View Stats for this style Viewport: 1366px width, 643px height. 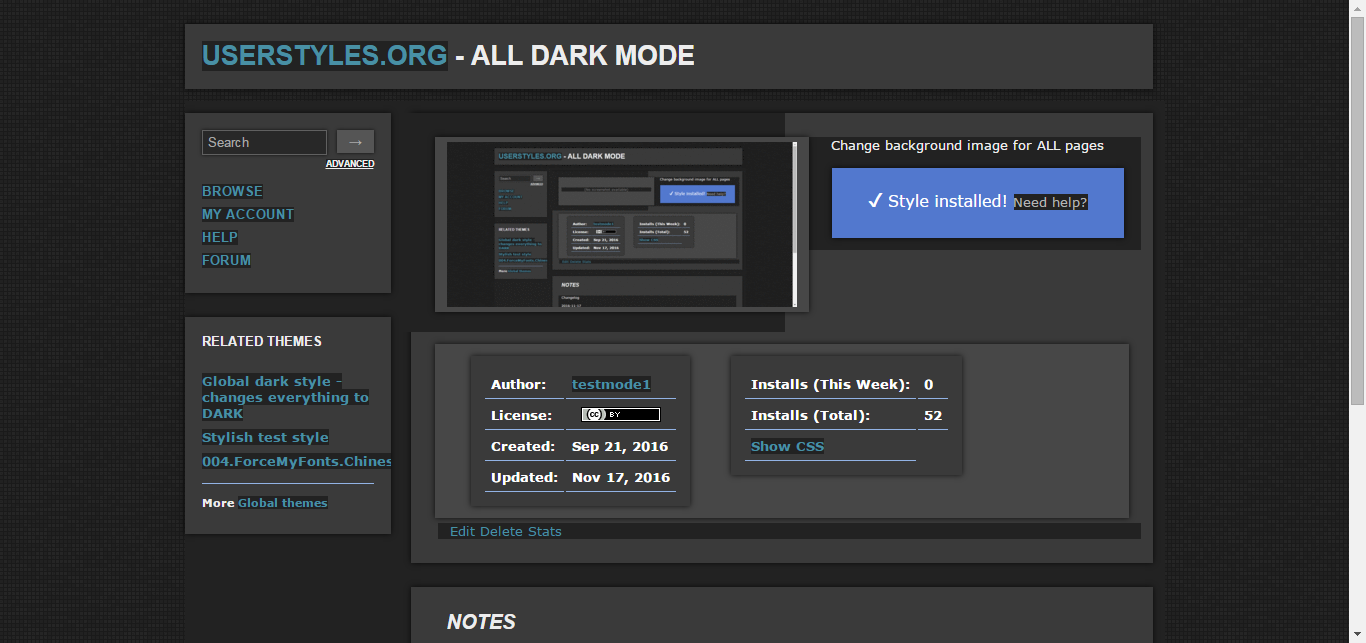pos(545,531)
